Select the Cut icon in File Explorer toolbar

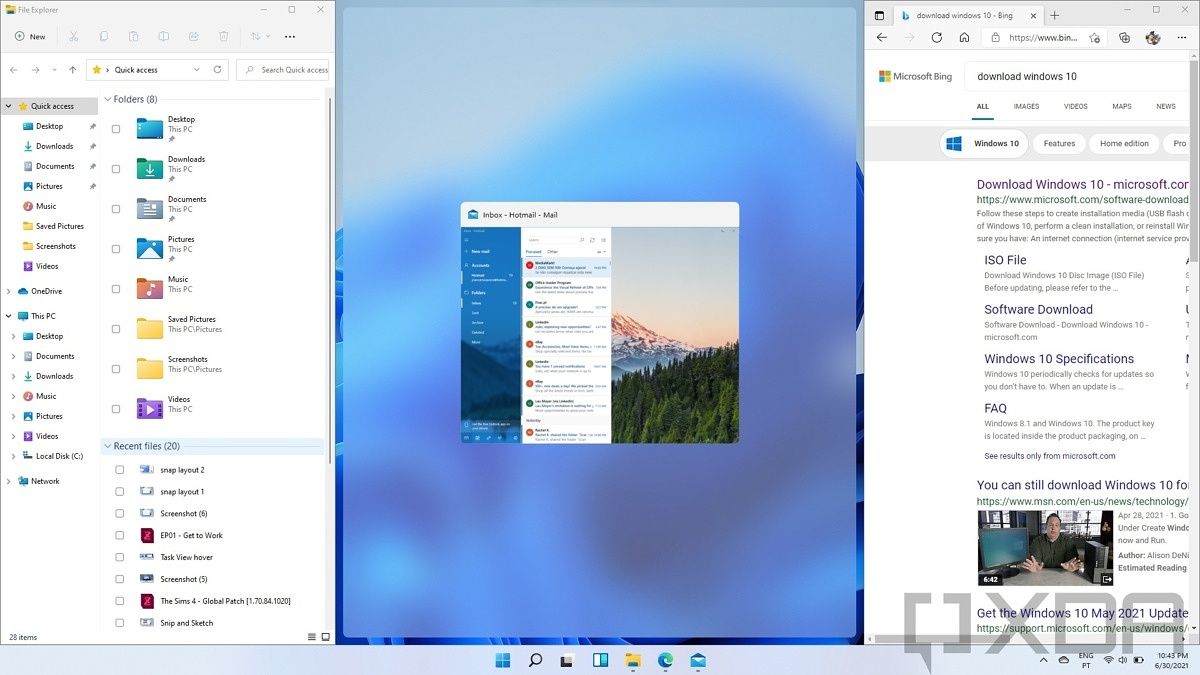click(x=74, y=36)
